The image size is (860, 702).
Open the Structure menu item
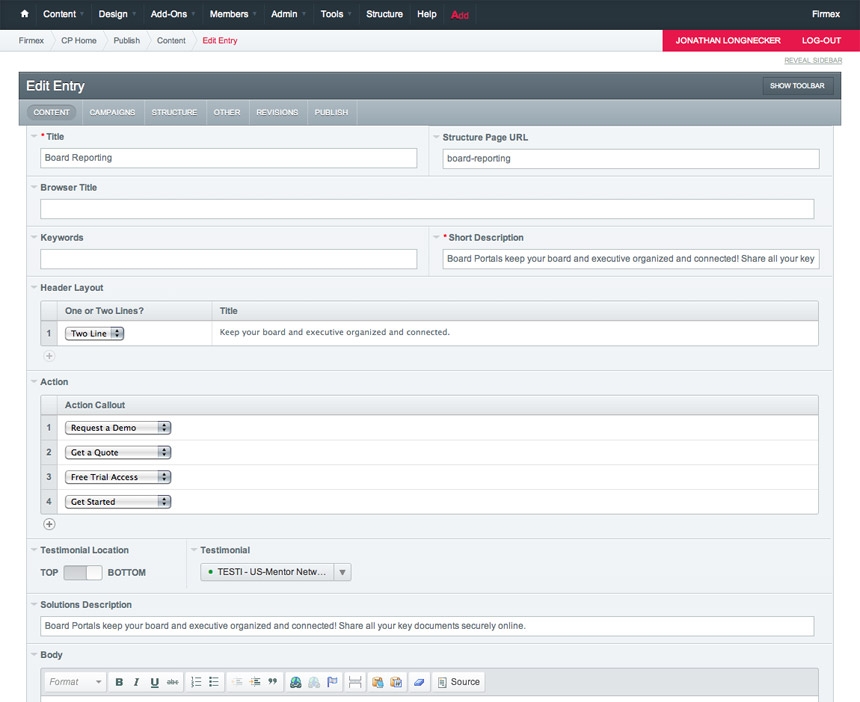(x=384, y=14)
